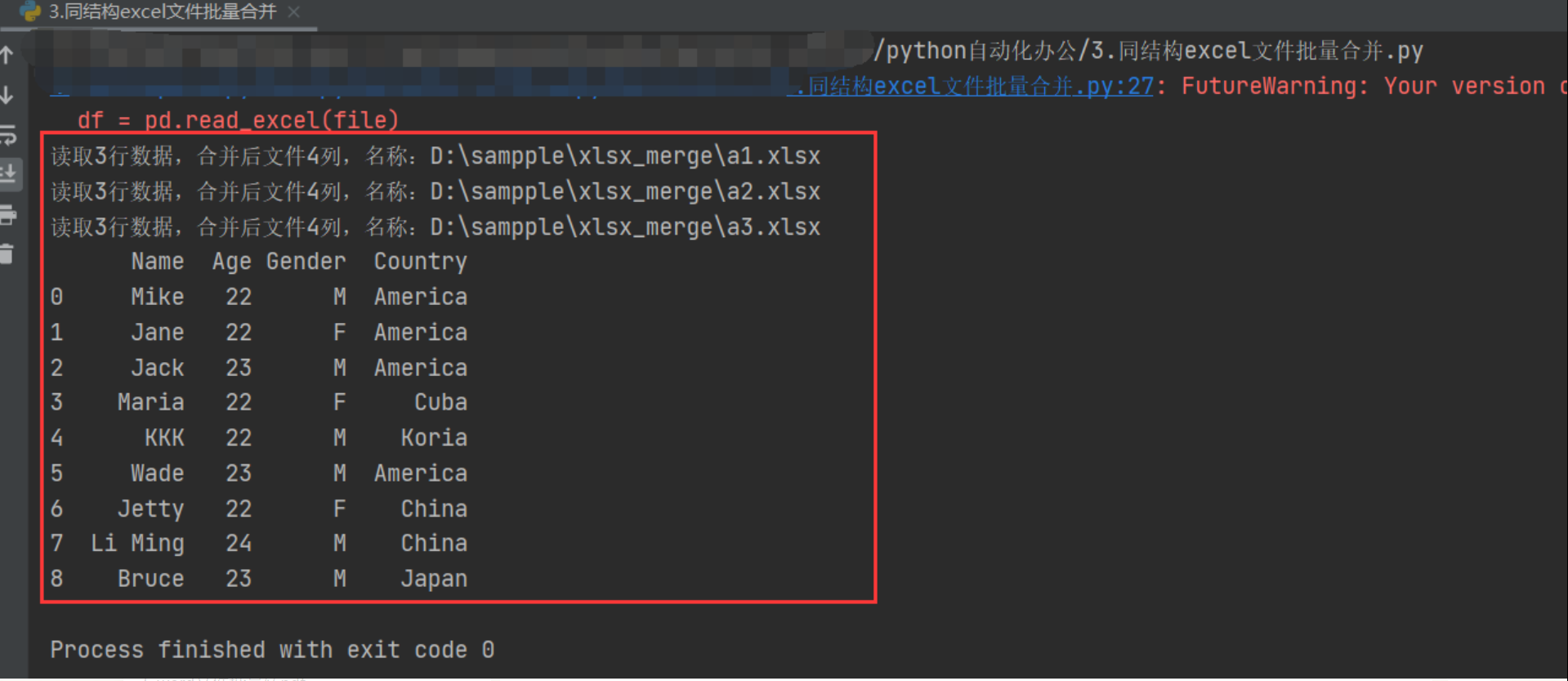Click the Process finished with exit code 0 text

[x=271, y=649]
